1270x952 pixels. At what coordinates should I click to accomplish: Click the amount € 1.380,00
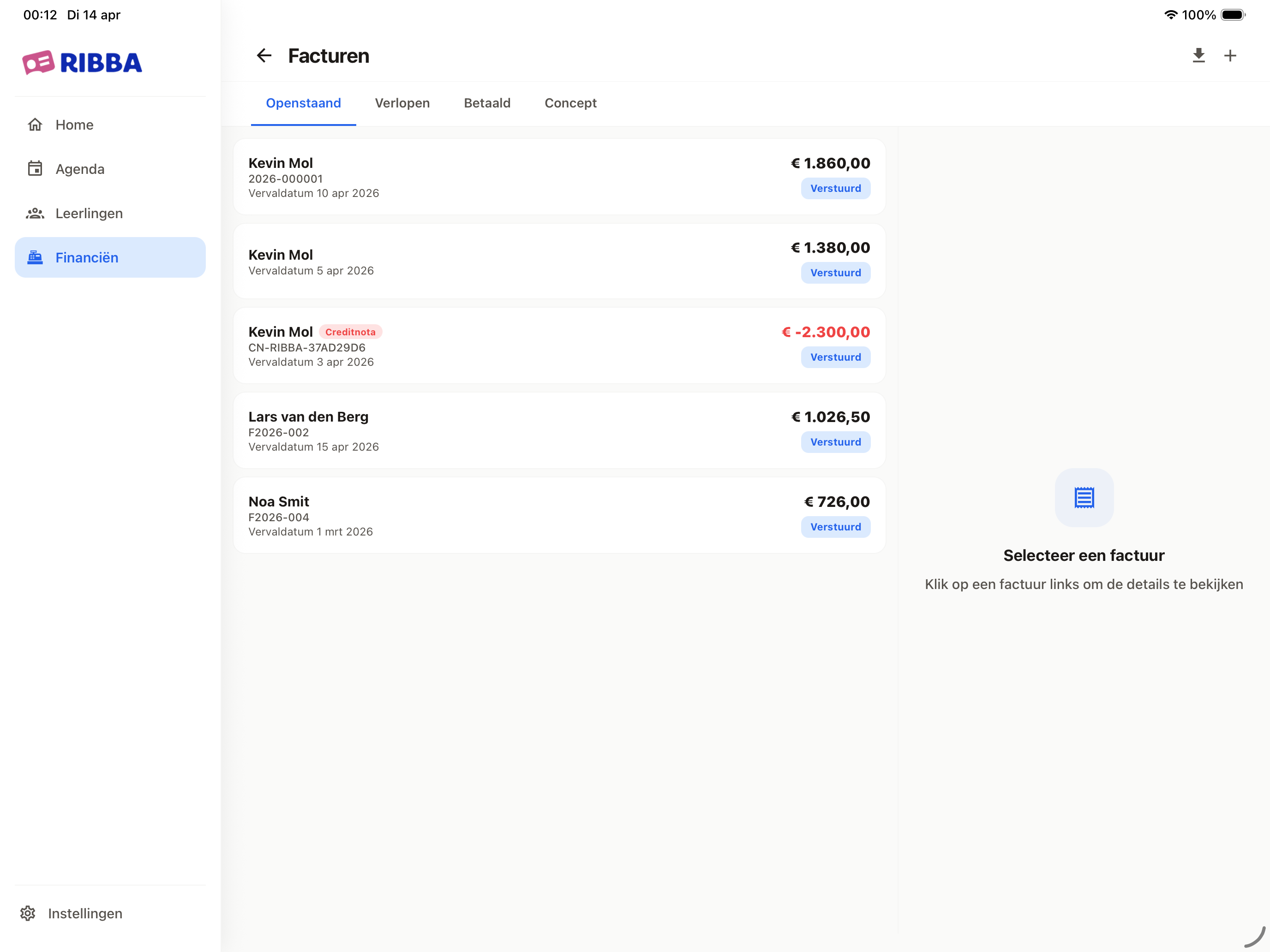830,247
